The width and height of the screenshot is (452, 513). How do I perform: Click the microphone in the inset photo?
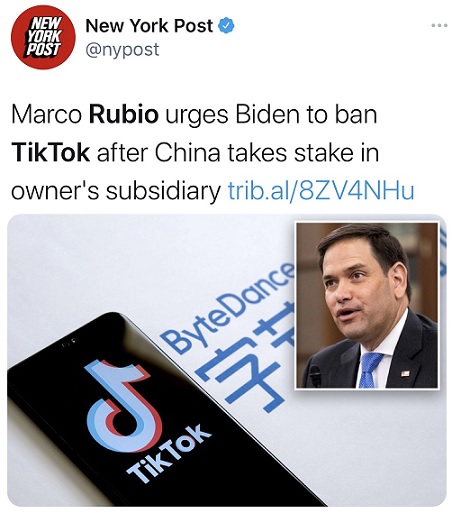point(315,376)
